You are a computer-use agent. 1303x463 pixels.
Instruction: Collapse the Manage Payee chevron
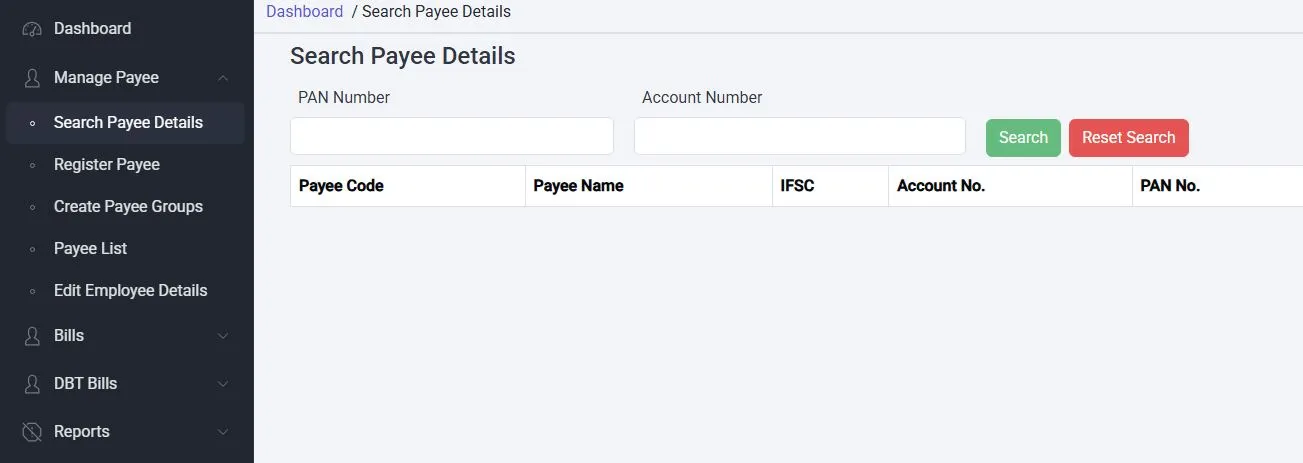pos(223,78)
